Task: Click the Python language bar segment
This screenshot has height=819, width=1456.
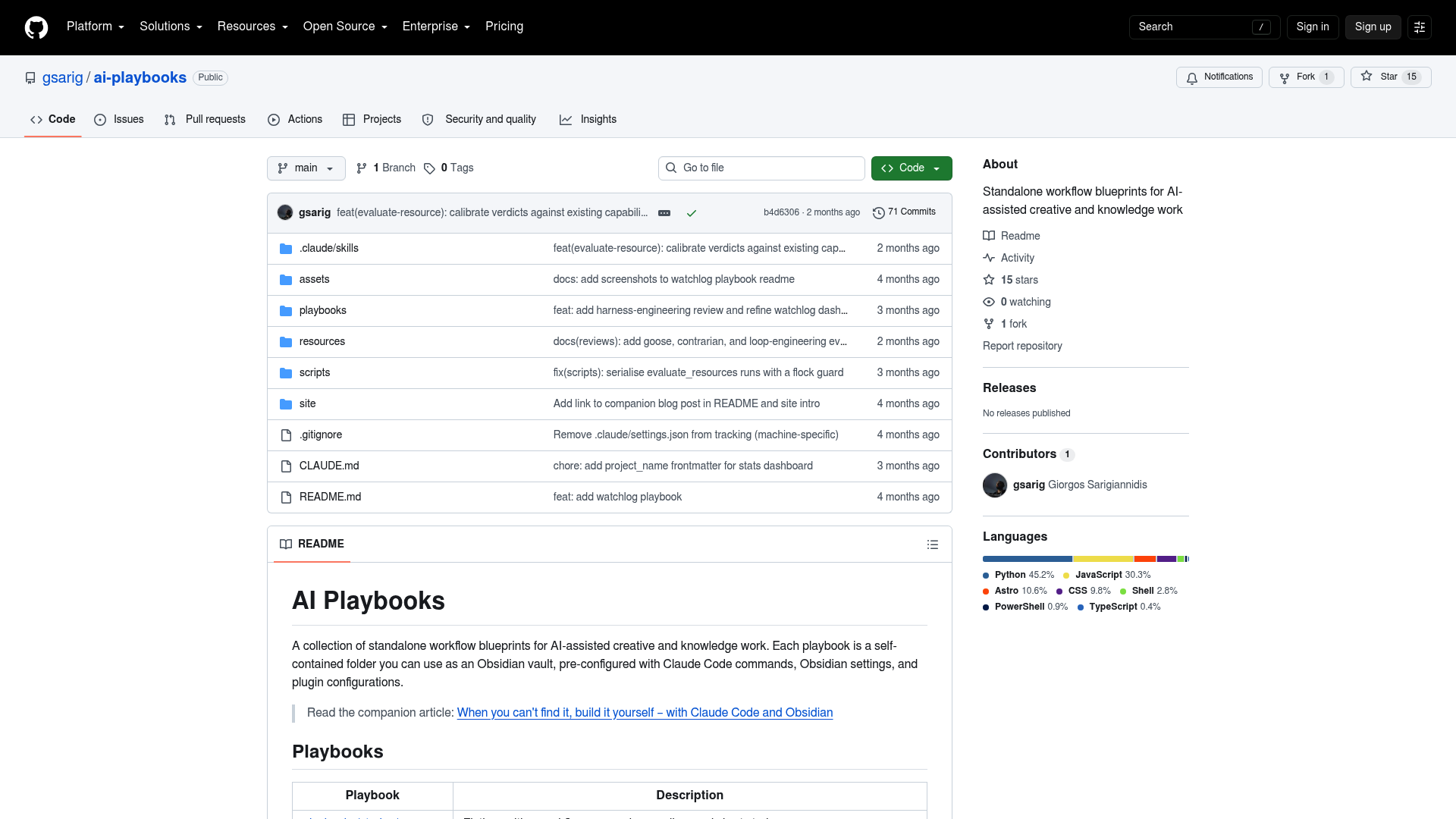Action: (x=1028, y=560)
